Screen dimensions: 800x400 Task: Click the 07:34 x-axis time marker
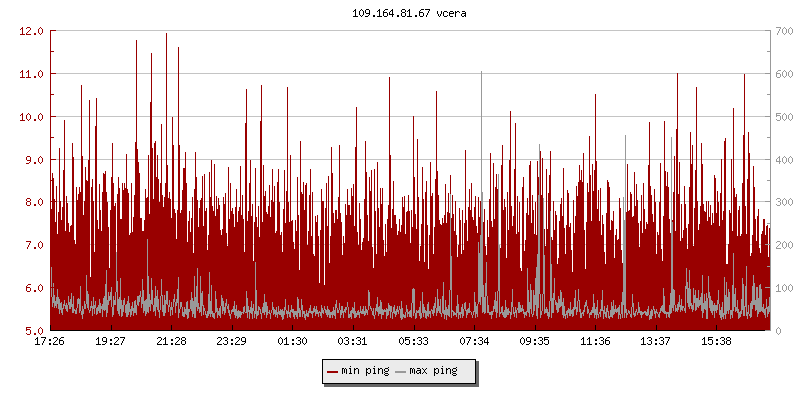474,342
